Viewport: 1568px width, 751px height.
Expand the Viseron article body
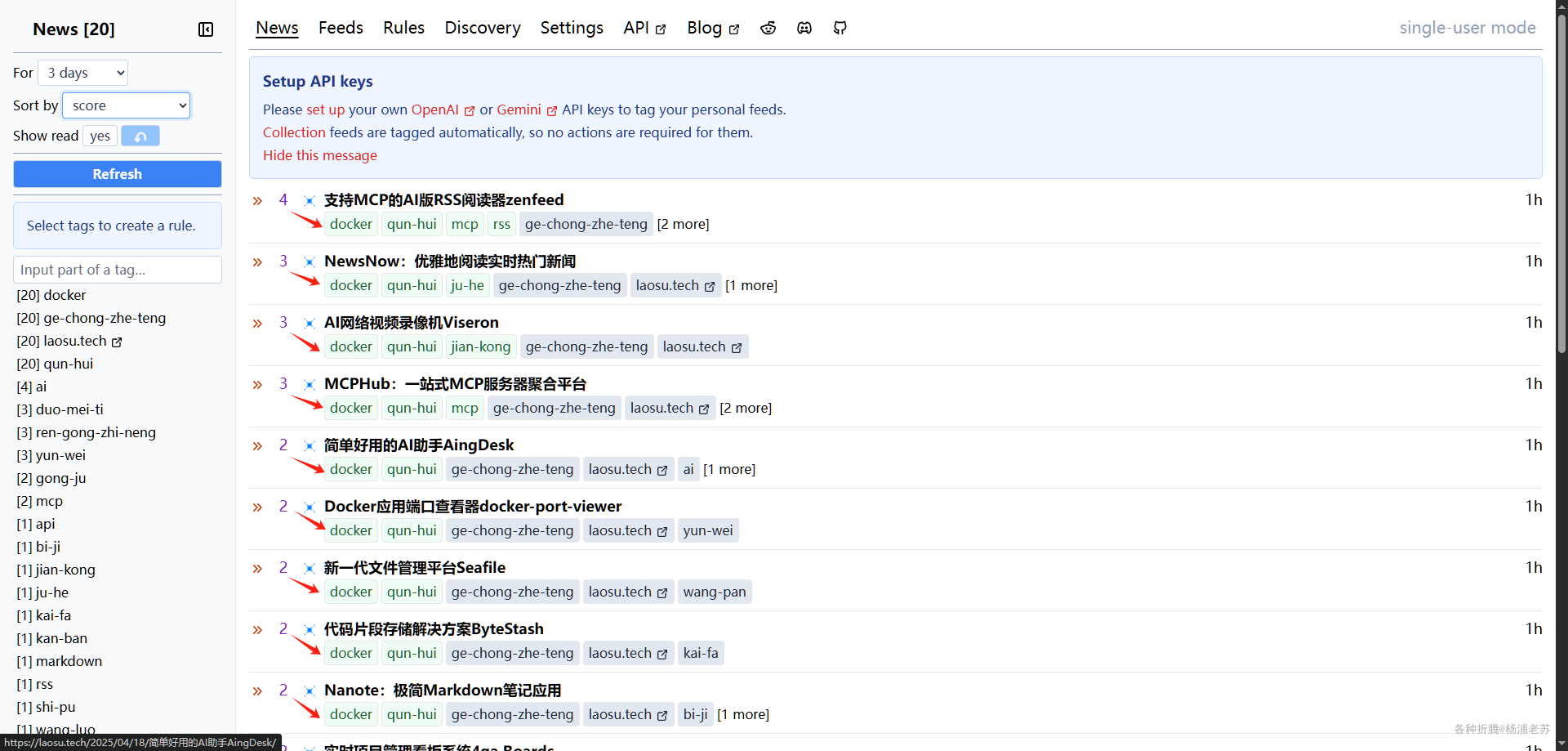tap(257, 323)
